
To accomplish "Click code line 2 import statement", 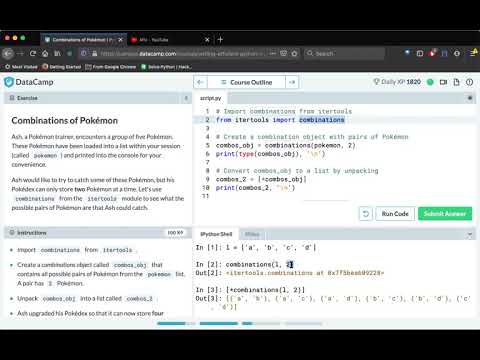I will [280, 120].
